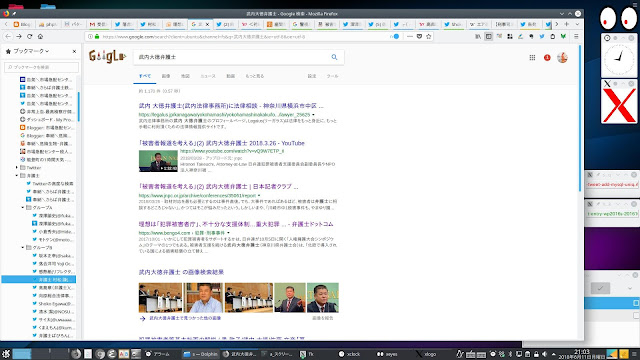This screenshot has width=640, height=360.
Task: Click the Google logo
Action: 107,56
